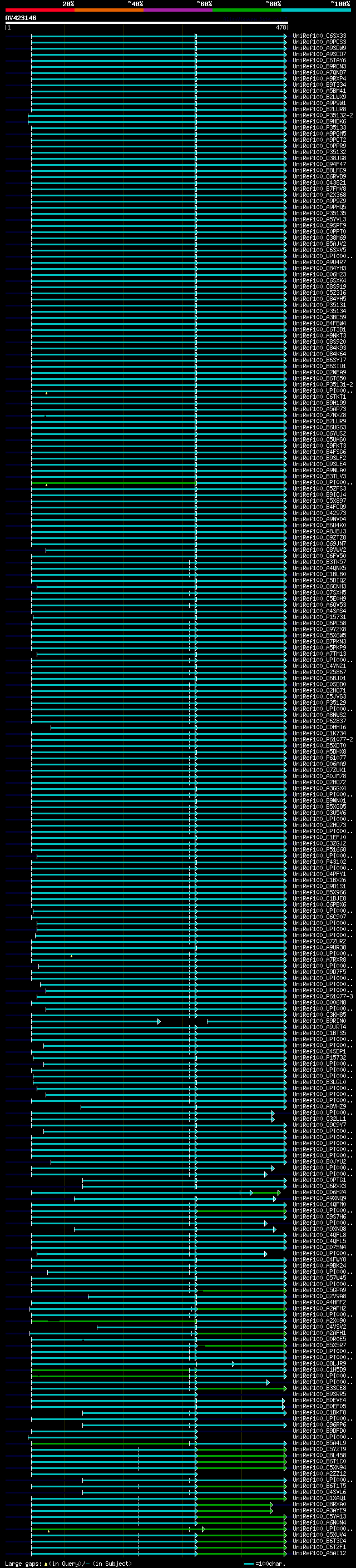Select the query label AV423146
The width and height of the screenshot is (356, 1568).
[x=21, y=18]
